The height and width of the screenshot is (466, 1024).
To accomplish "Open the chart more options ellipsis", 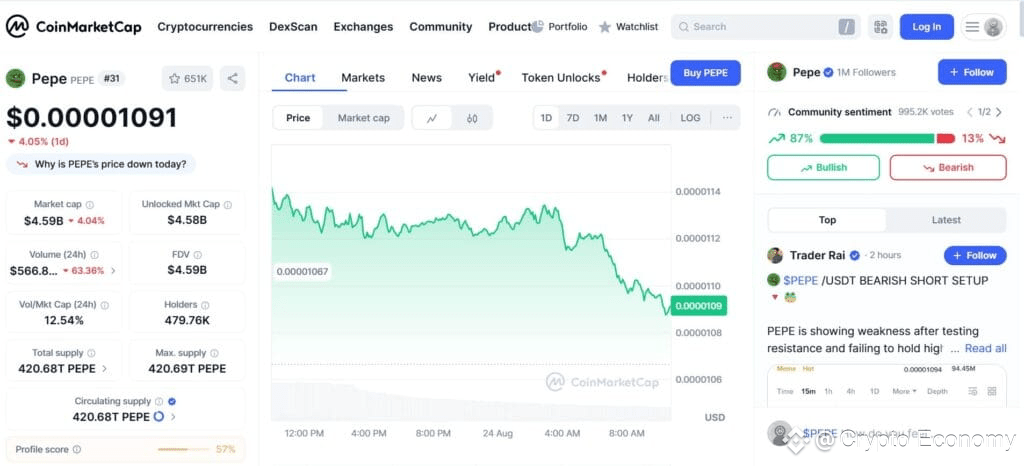I will coord(727,118).
